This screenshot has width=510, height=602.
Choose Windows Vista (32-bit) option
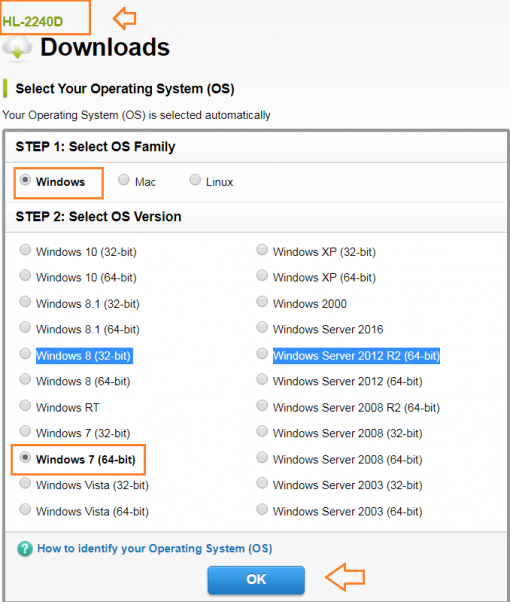tap(25, 483)
